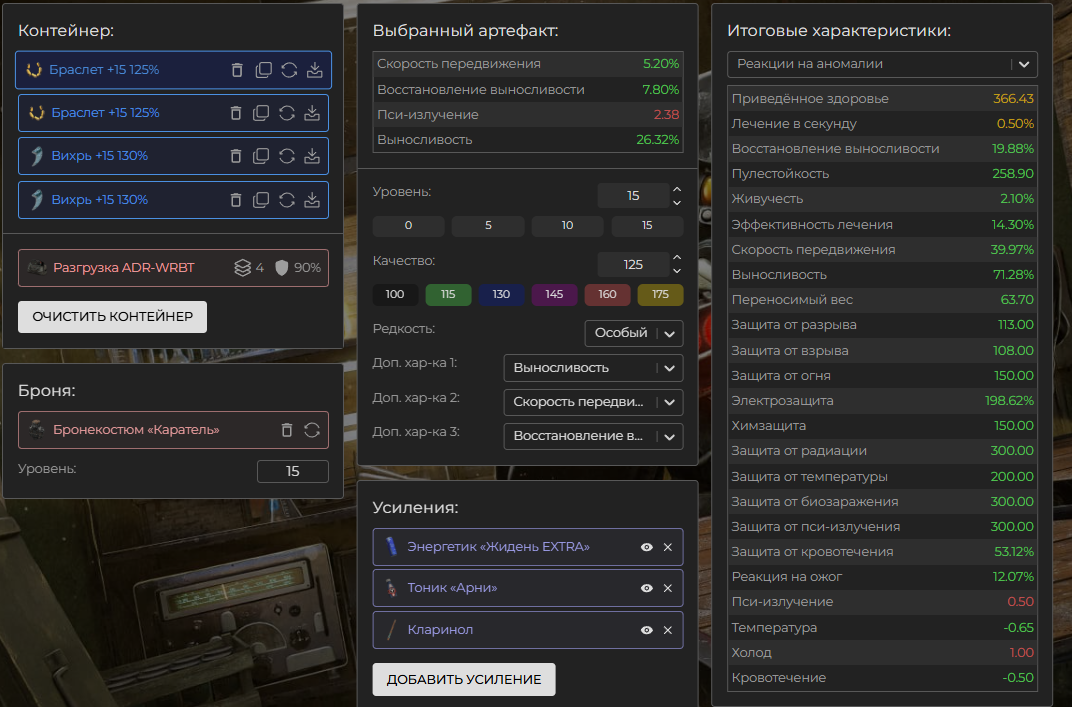This screenshot has width=1072, height=707.
Task: Remove the Тоник «Арни» boost
Action: point(667,588)
